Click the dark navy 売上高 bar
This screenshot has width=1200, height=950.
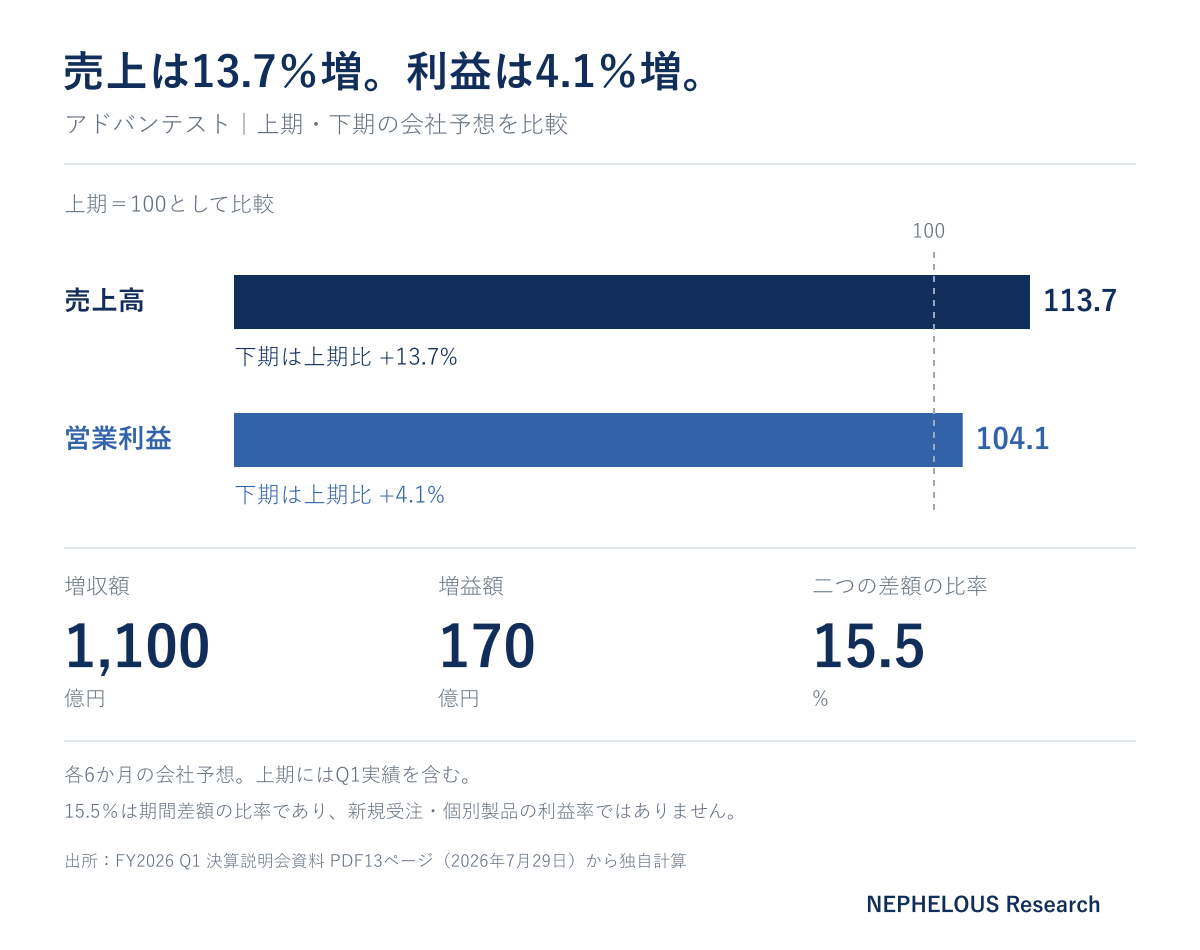pos(632,302)
